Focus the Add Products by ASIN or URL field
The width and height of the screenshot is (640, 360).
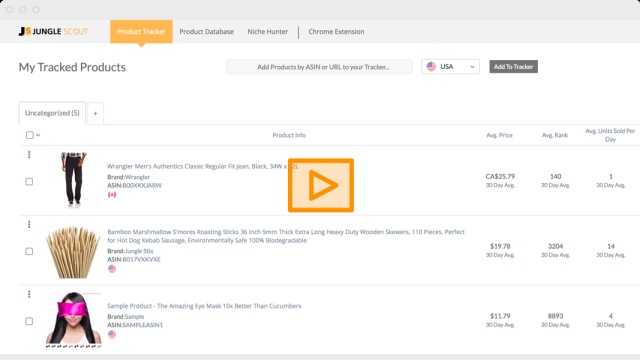(319, 67)
